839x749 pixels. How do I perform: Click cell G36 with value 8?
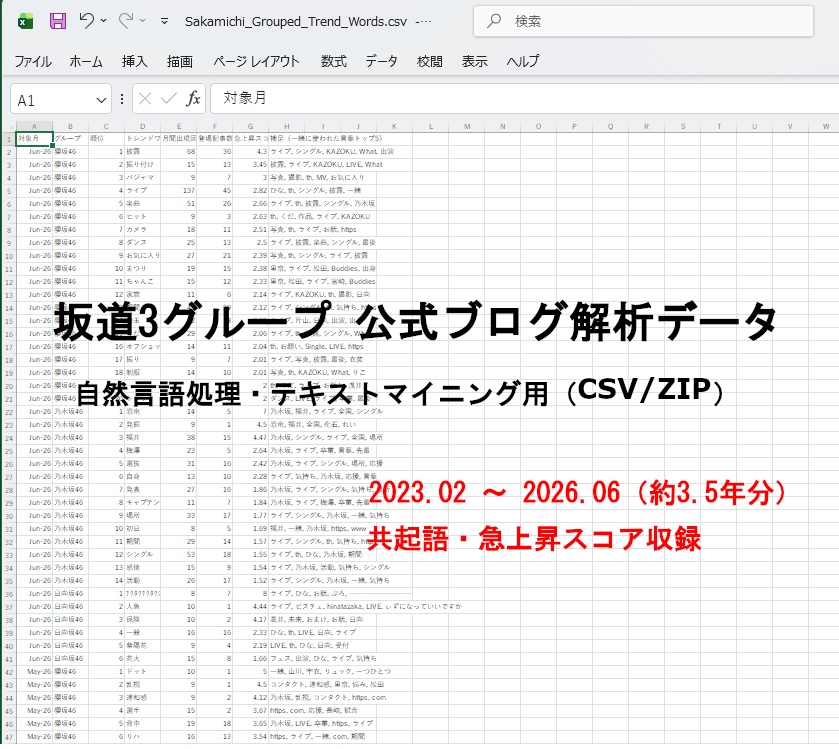[251, 594]
